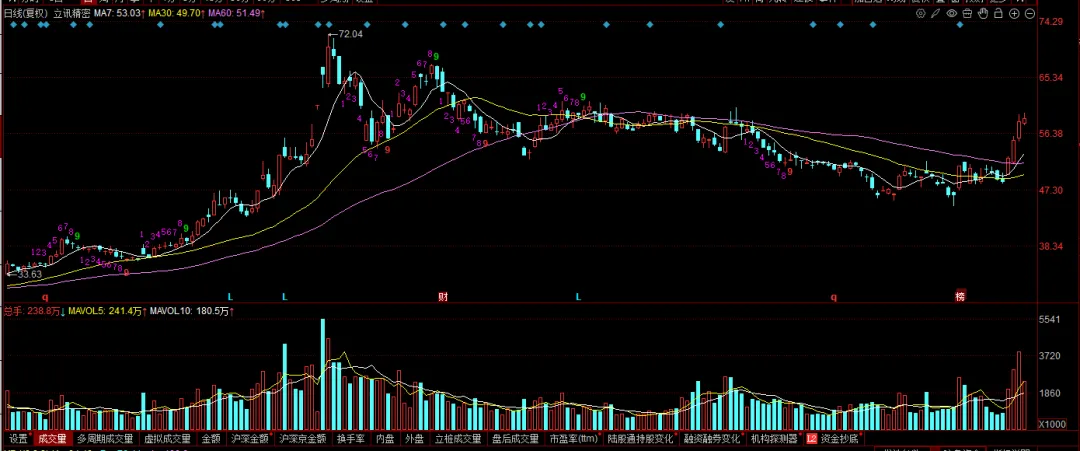Select the 立桩成交量 tab
This screenshot has height=451, width=1080.
(x=458, y=439)
